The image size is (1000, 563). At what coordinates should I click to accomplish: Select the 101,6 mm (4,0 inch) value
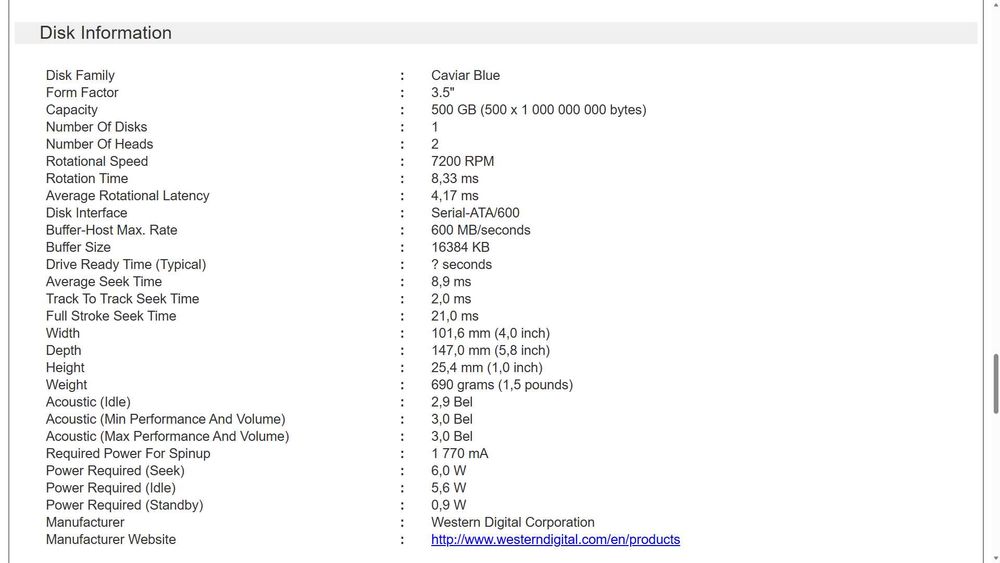tap(490, 333)
